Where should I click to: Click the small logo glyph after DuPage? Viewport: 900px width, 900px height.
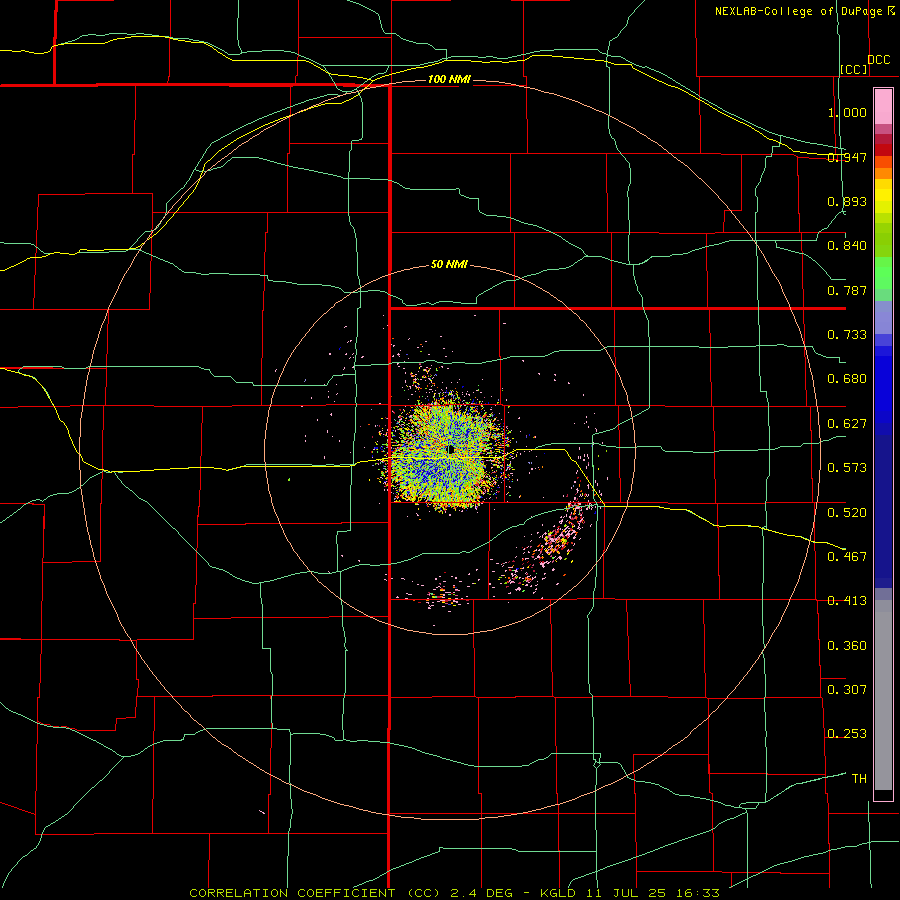click(x=891, y=11)
